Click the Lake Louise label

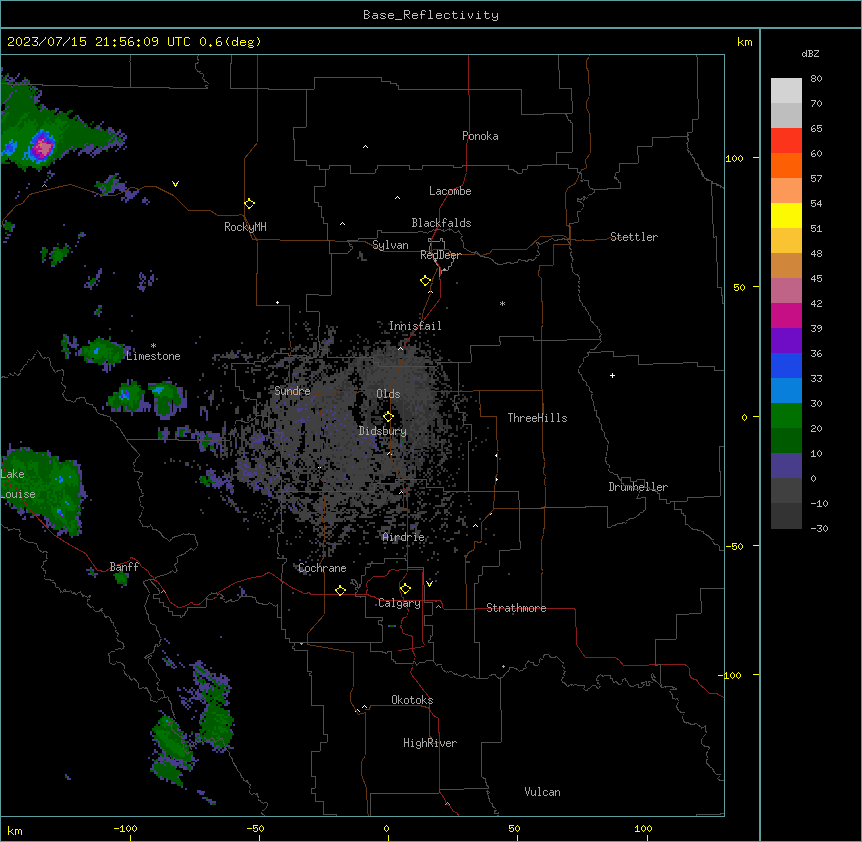(x=18, y=484)
